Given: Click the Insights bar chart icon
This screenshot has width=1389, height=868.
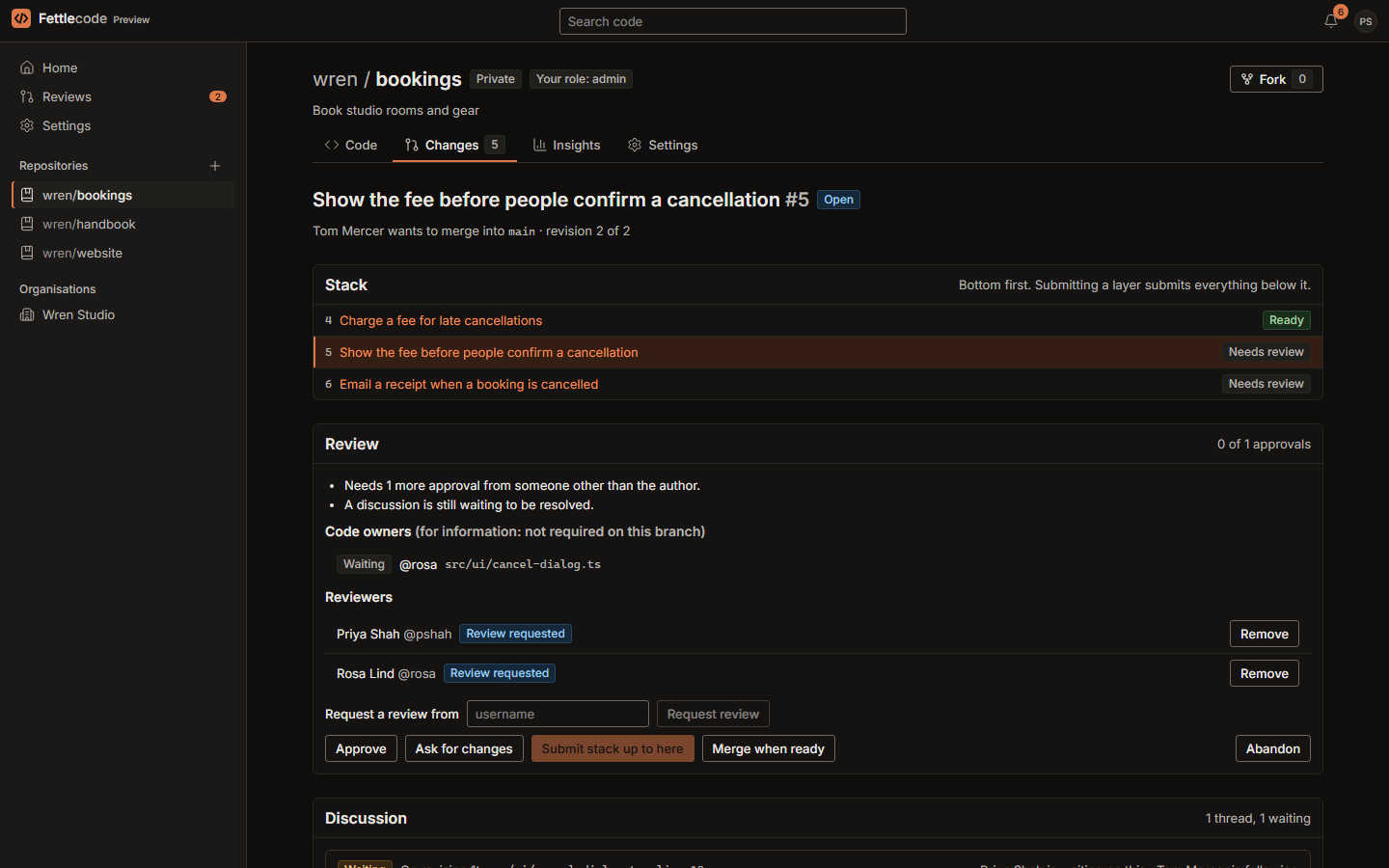Looking at the screenshot, I should coord(539,145).
